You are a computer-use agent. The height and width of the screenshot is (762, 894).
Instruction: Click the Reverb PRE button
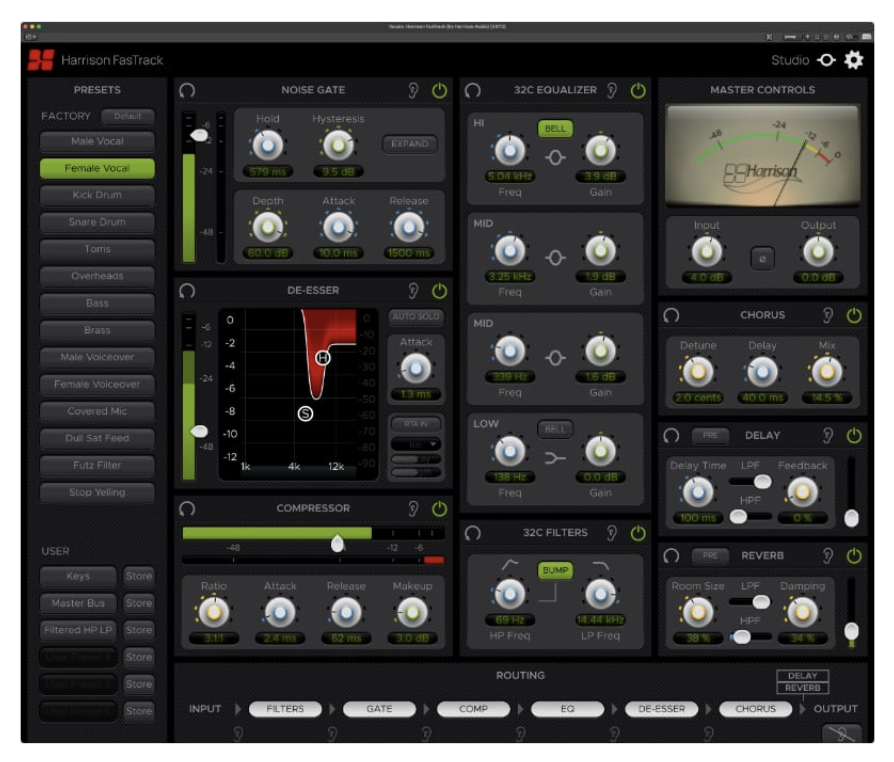(x=710, y=556)
